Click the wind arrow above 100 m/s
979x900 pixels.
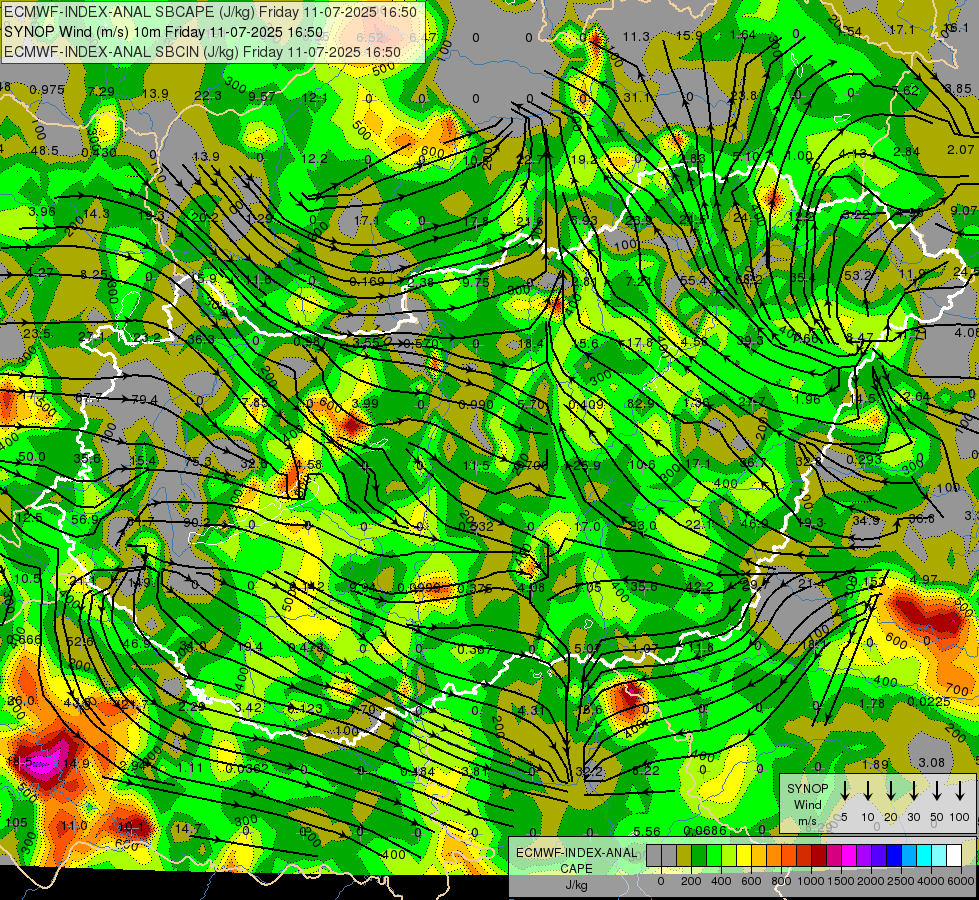tap(960, 791)
